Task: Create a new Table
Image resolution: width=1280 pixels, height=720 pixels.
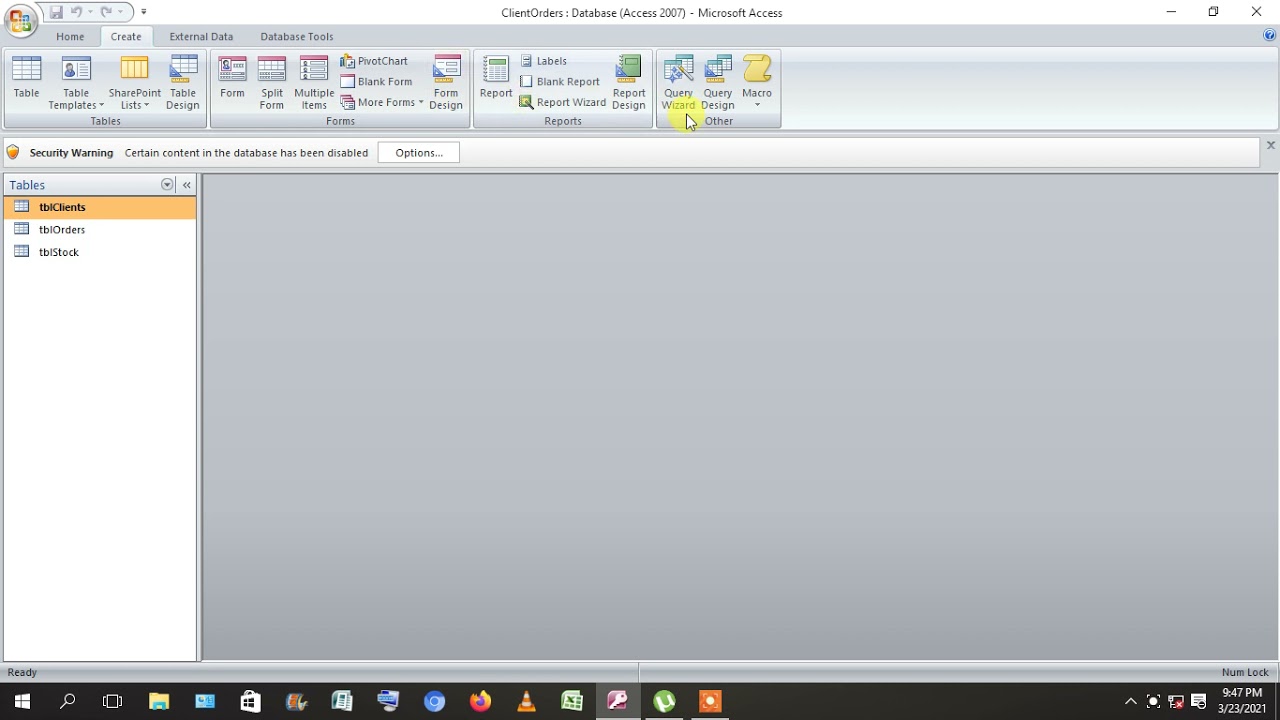Action: pos(27,79)
